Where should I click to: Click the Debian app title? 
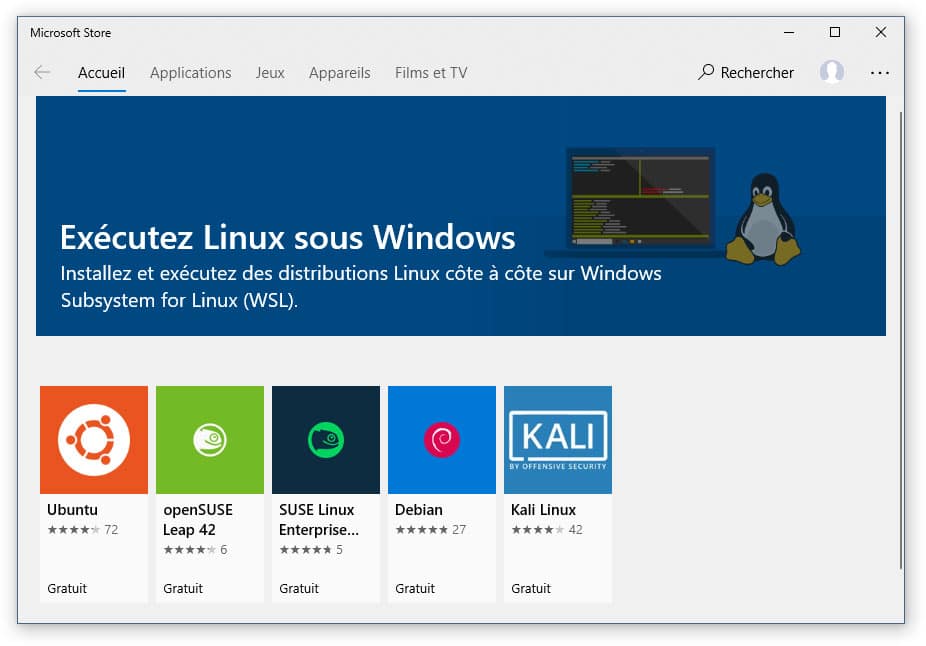pos(419,510)
